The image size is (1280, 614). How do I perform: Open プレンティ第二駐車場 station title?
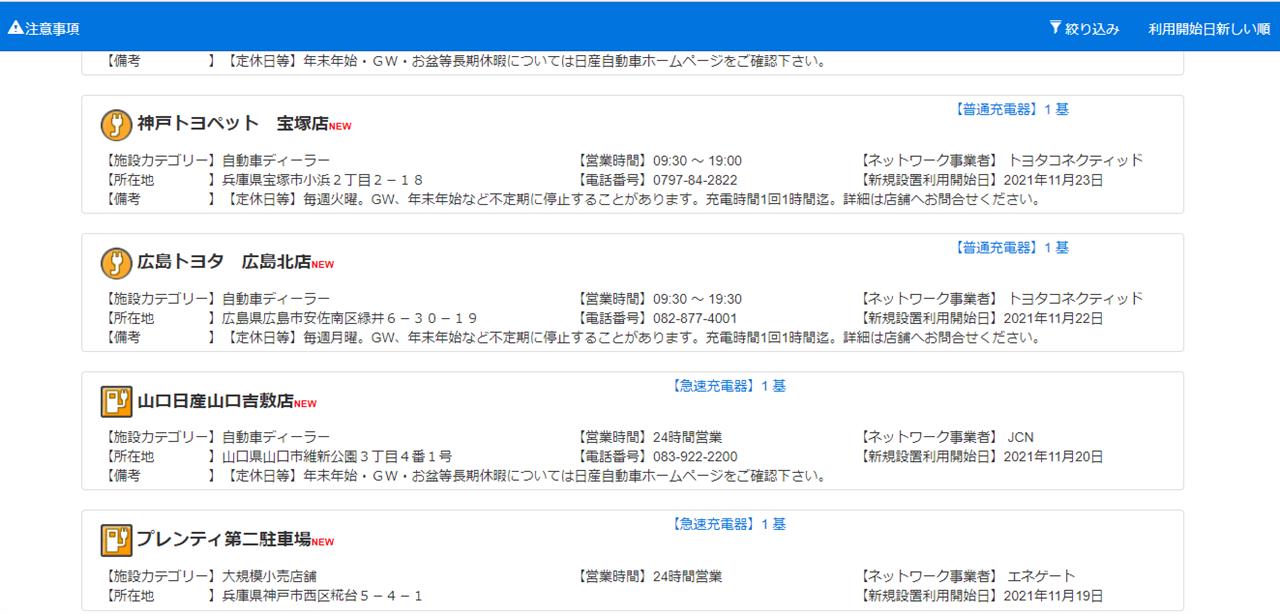(224, 540)
